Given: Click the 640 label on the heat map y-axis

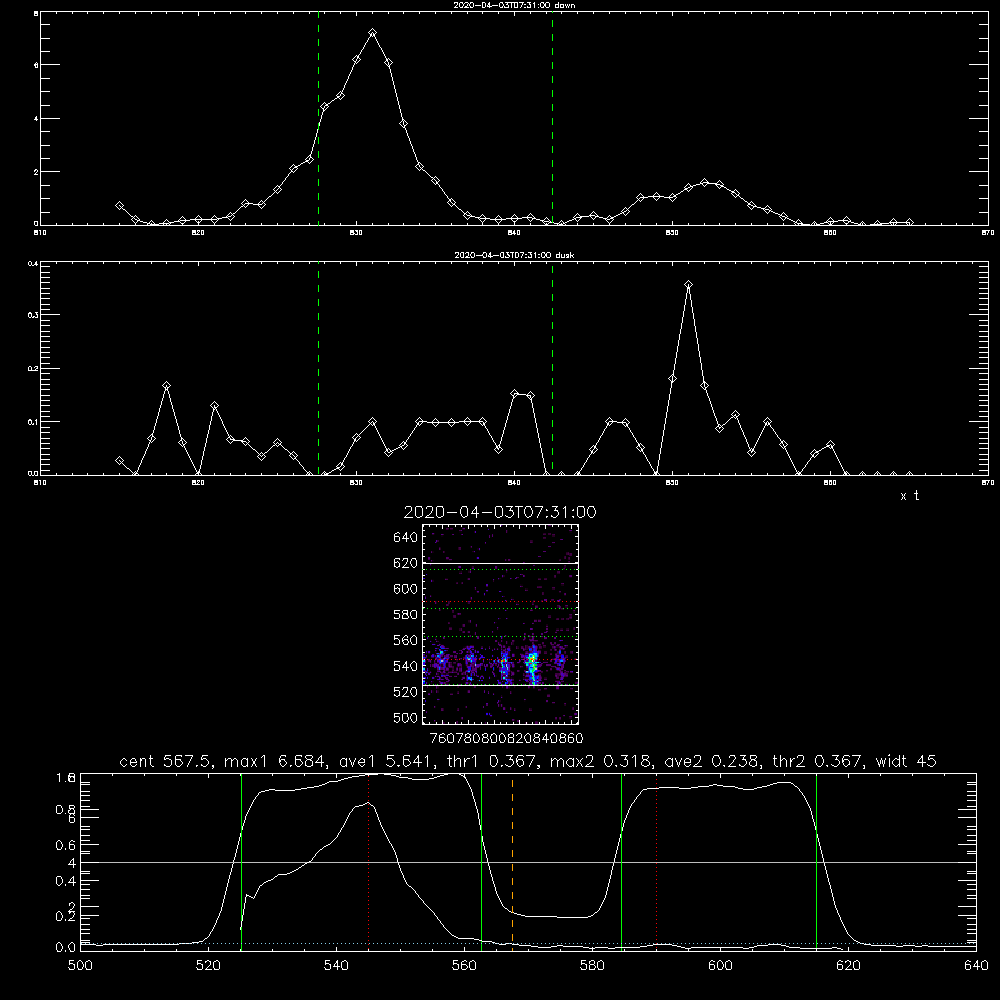Looking at the screenshot, I should [406, 538].
